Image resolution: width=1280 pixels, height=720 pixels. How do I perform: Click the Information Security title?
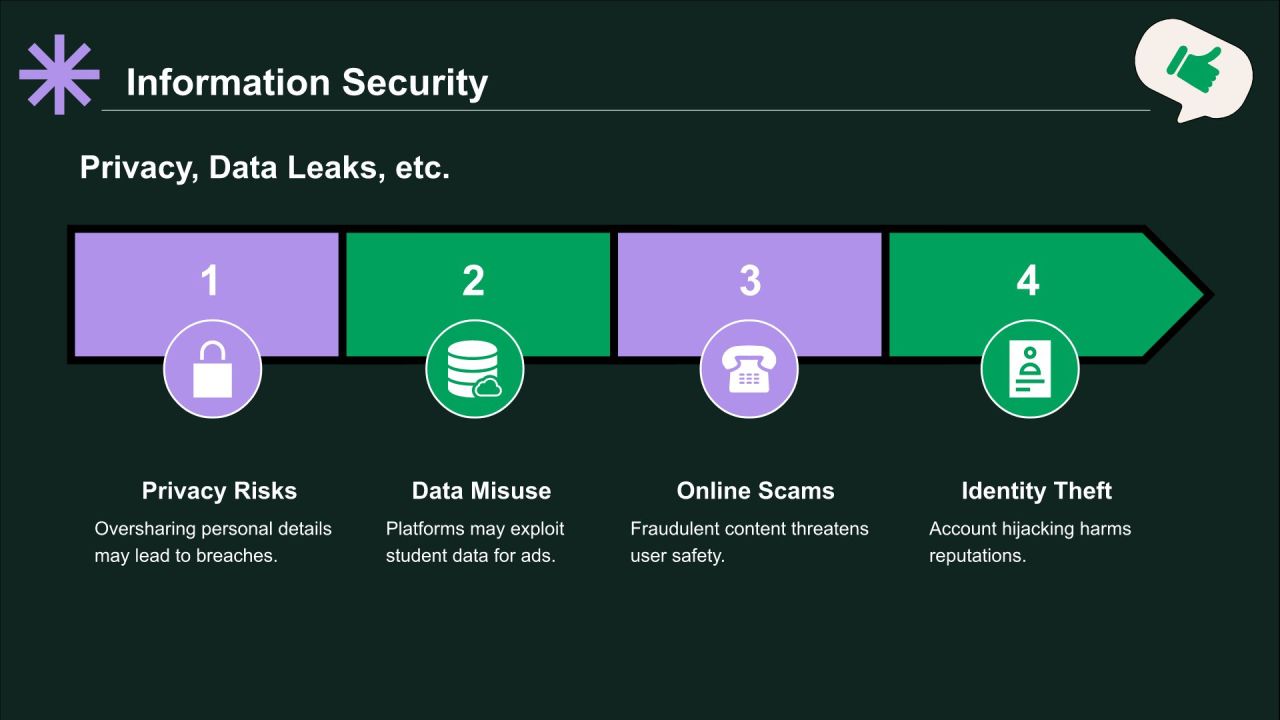[x=307, y=83]
